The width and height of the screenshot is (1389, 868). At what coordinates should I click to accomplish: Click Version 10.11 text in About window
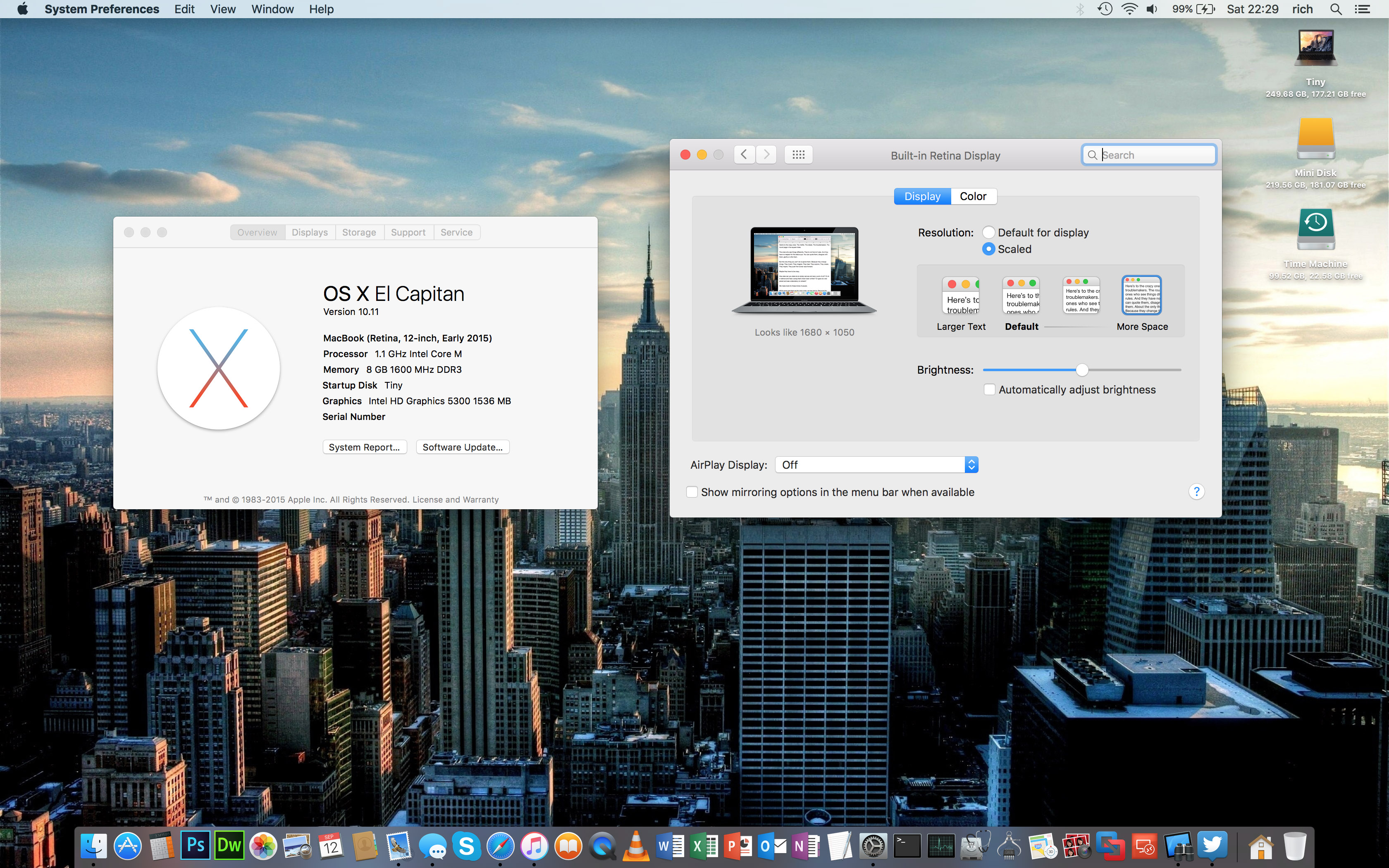[x=351, y=312]
